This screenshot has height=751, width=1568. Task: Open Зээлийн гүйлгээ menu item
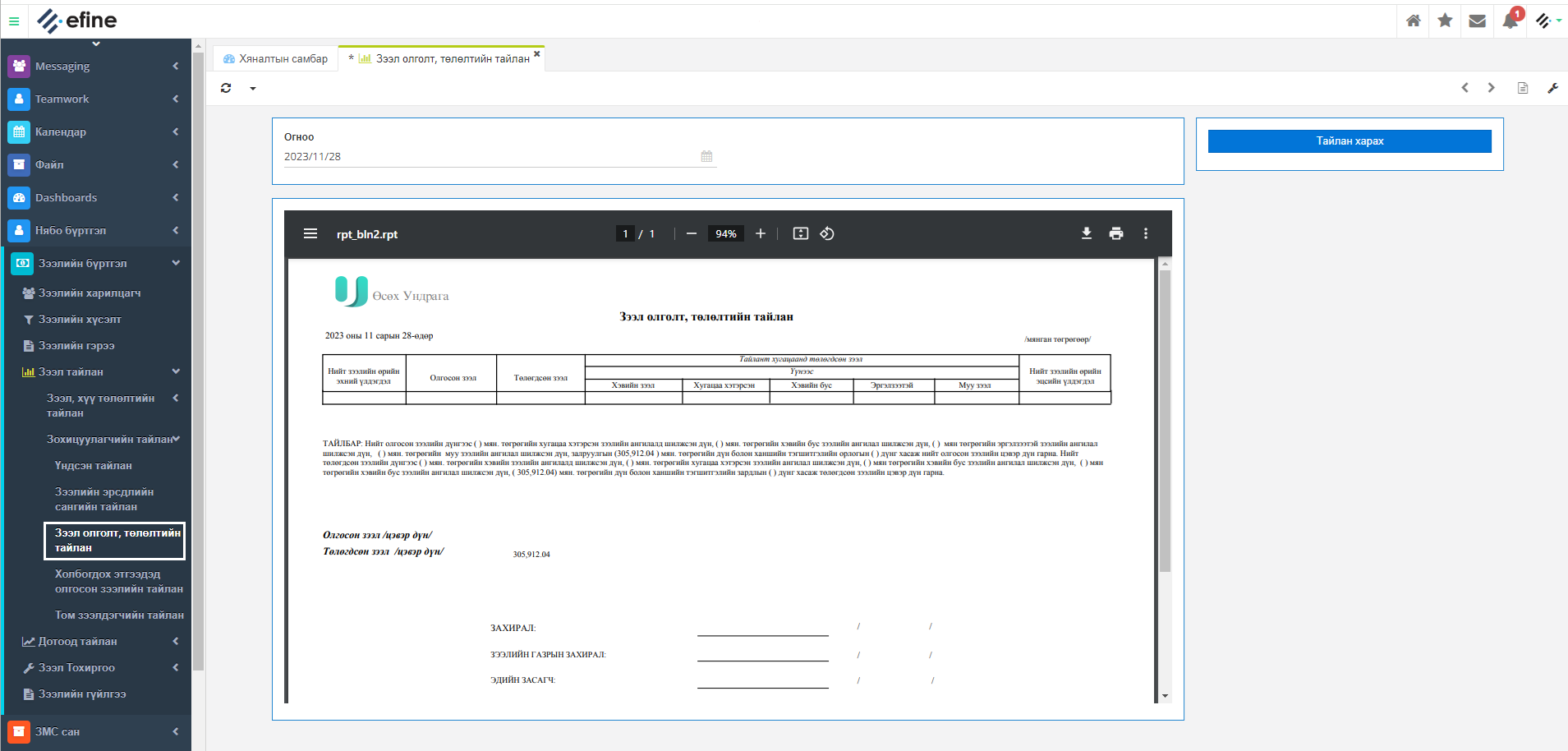coord(82,693)
